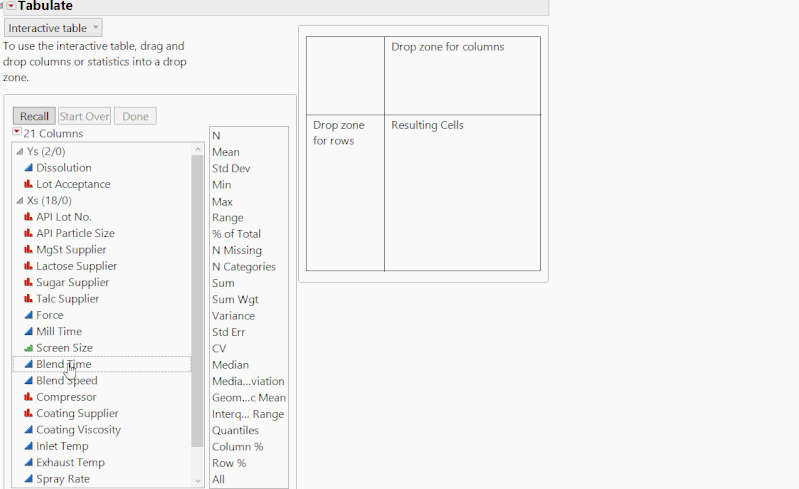Image resolution: width=799 pixels, height=489 pixels.
Task: Open the Interactive table dropdown
Action: coord(53,28)
